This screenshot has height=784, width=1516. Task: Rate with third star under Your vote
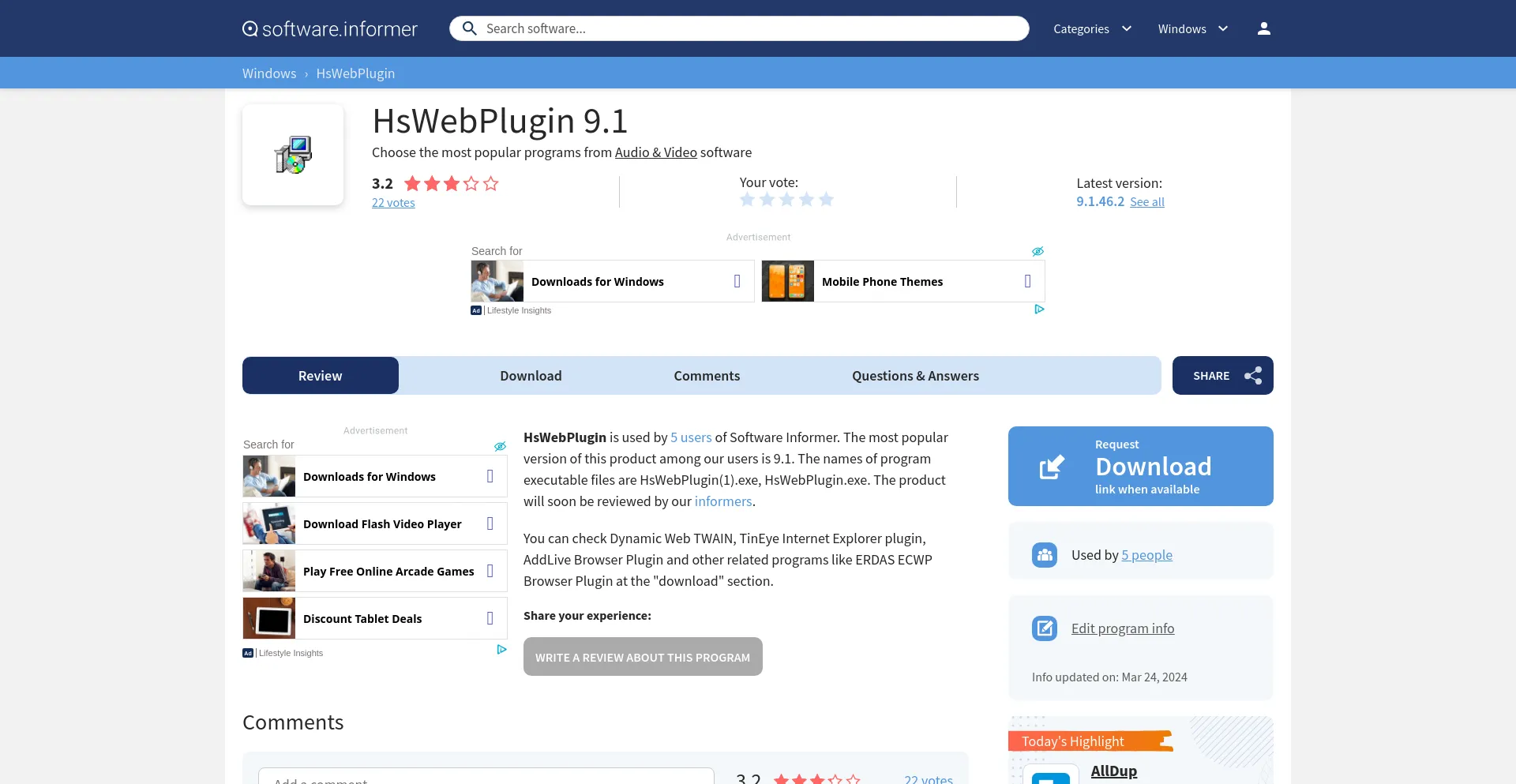[786, 200]
